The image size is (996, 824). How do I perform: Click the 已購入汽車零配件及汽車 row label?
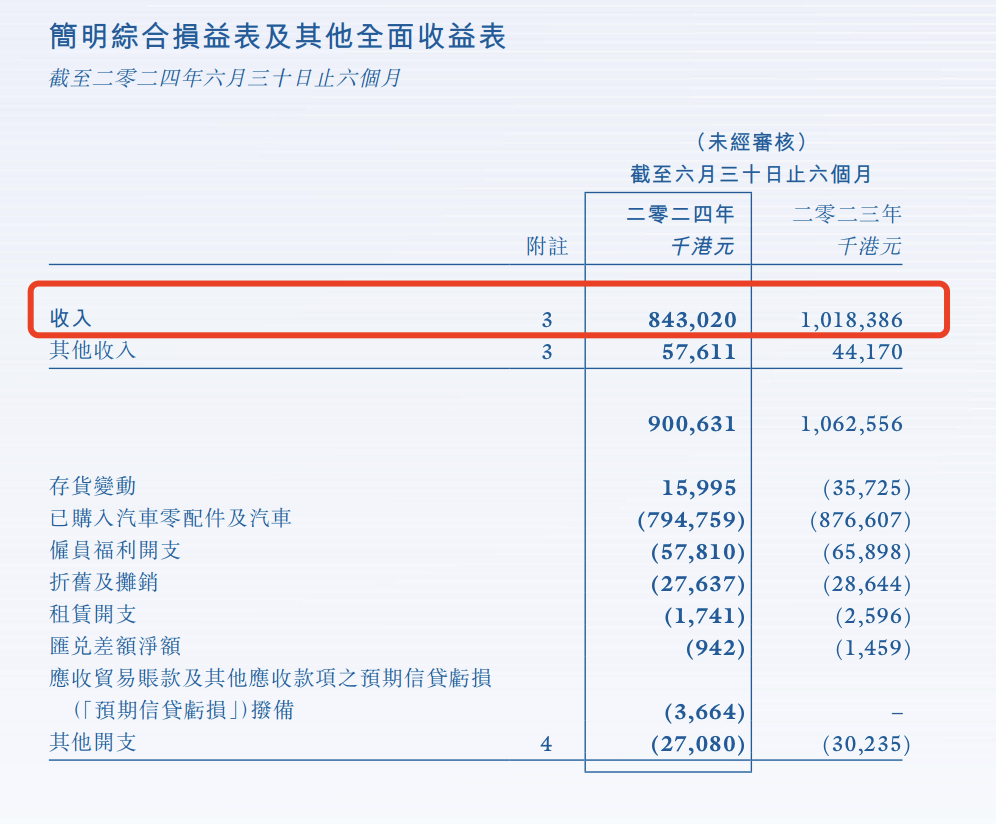pyautogui.click(x=170, y=519)
